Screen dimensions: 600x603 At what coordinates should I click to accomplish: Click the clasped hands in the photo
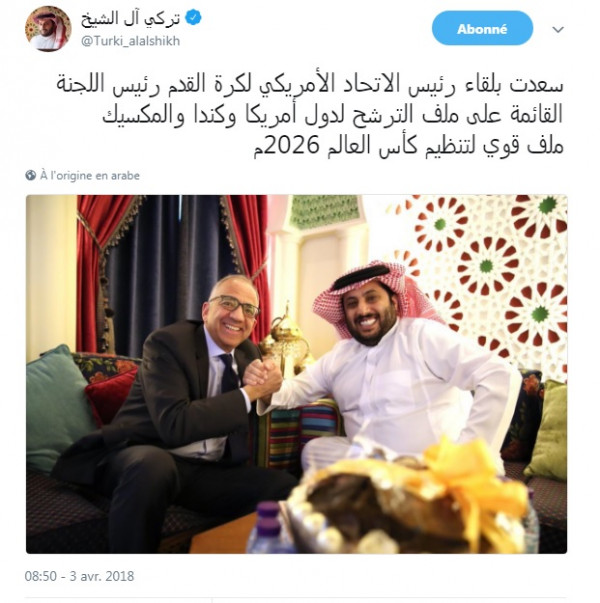pos(263,380)
